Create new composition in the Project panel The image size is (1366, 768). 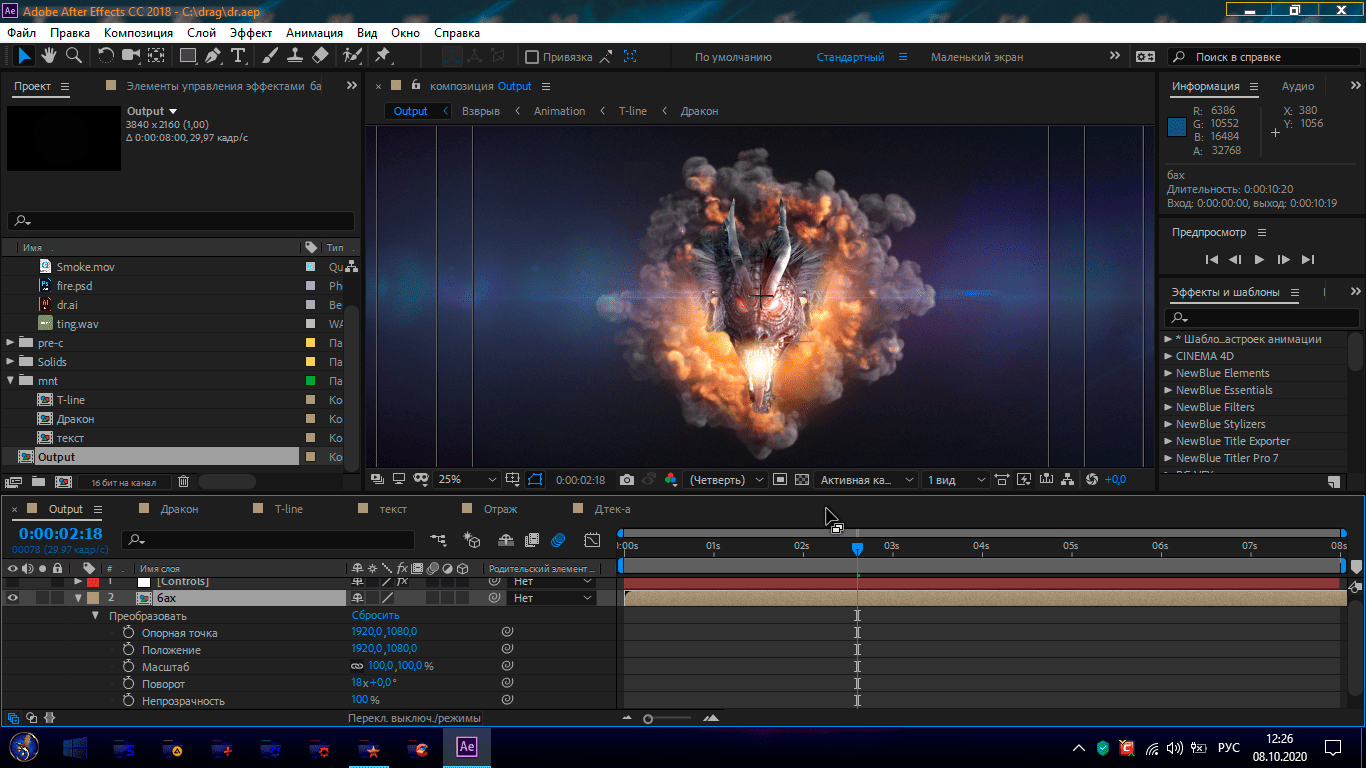point(62,482)
